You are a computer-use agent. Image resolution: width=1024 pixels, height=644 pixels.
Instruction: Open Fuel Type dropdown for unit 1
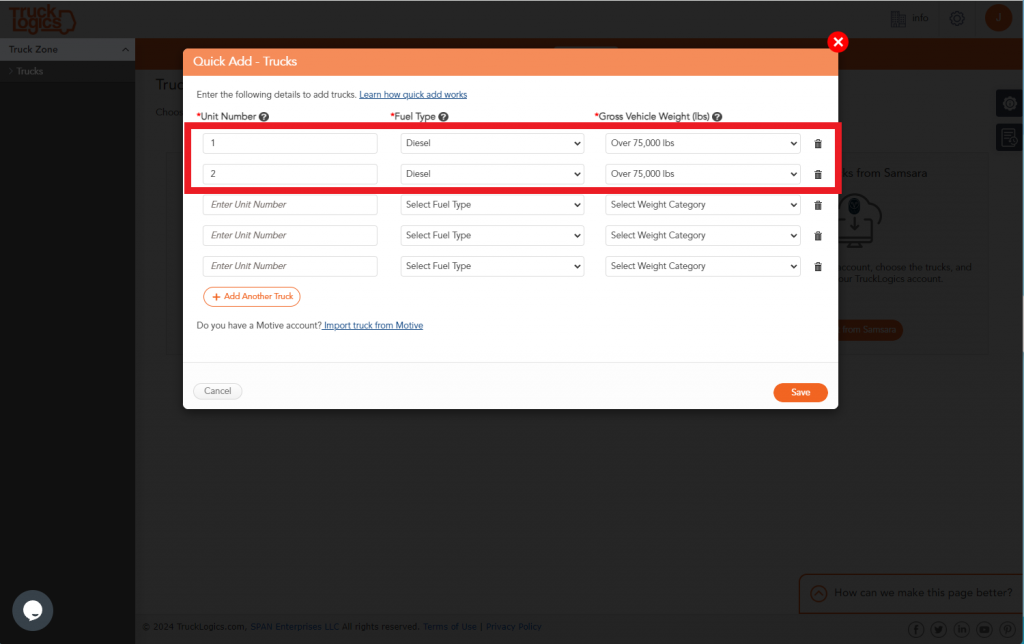click(x=492, y=144)
